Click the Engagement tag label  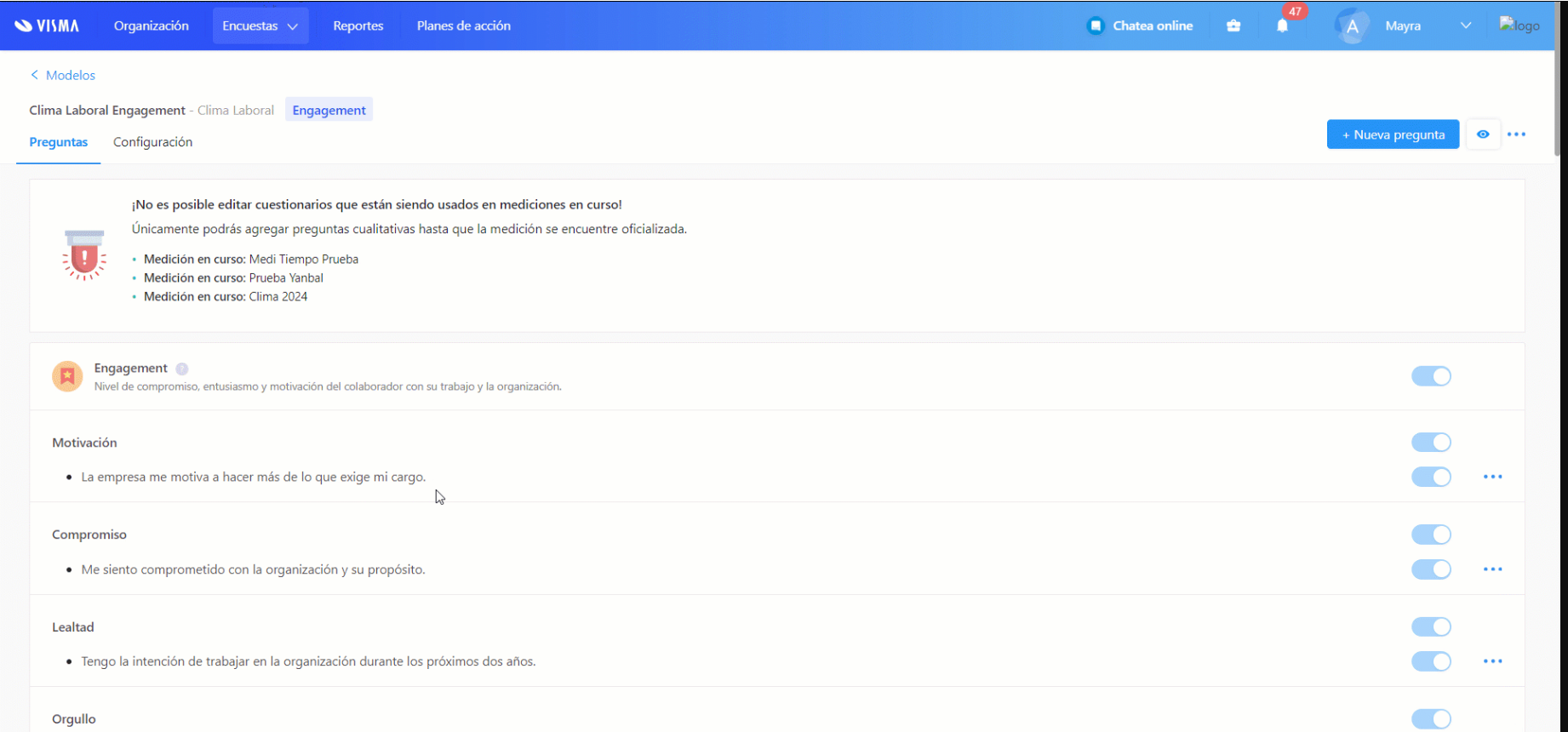click(x=329, y=110)
